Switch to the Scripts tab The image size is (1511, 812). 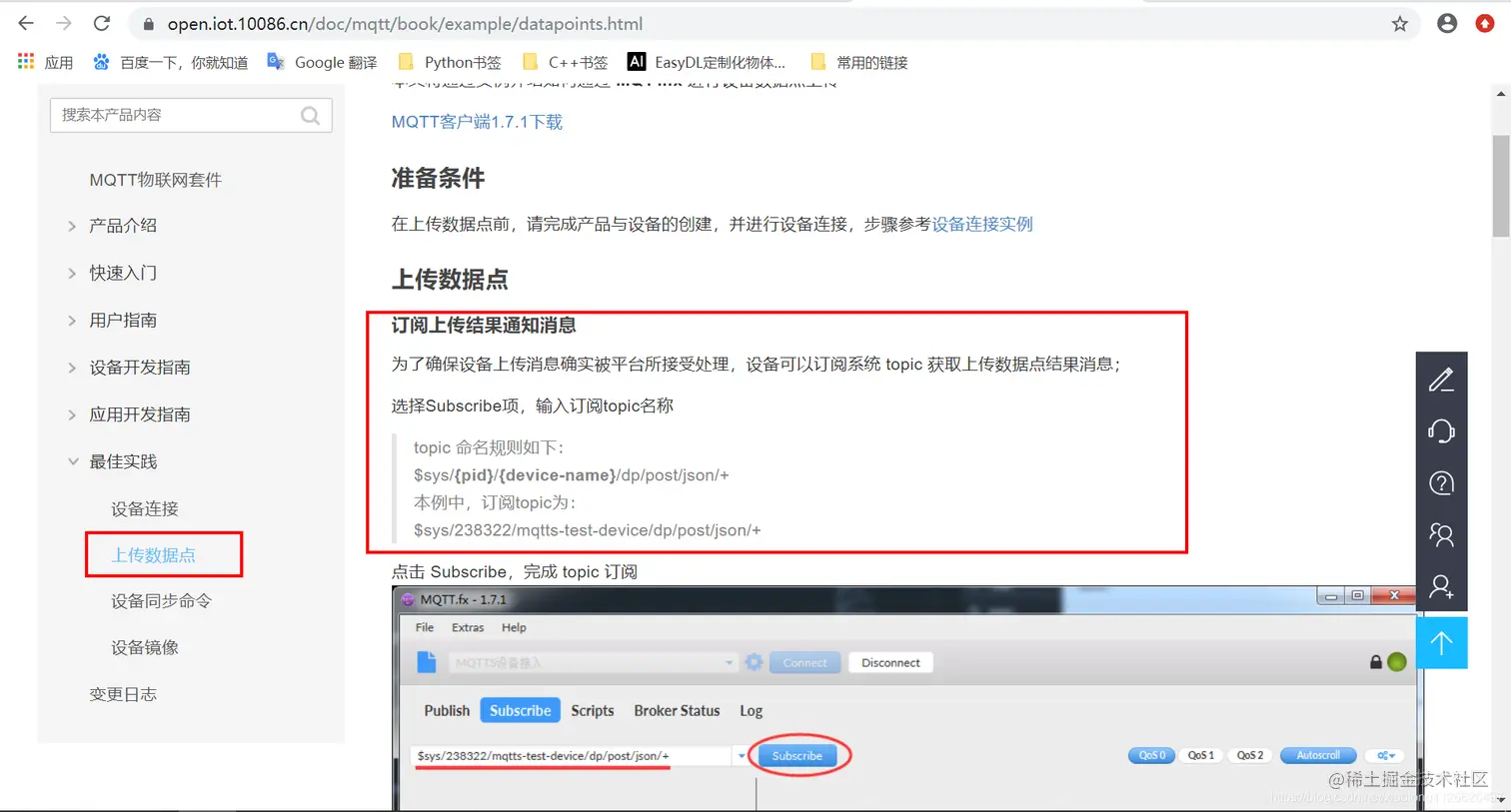(593, 711)
